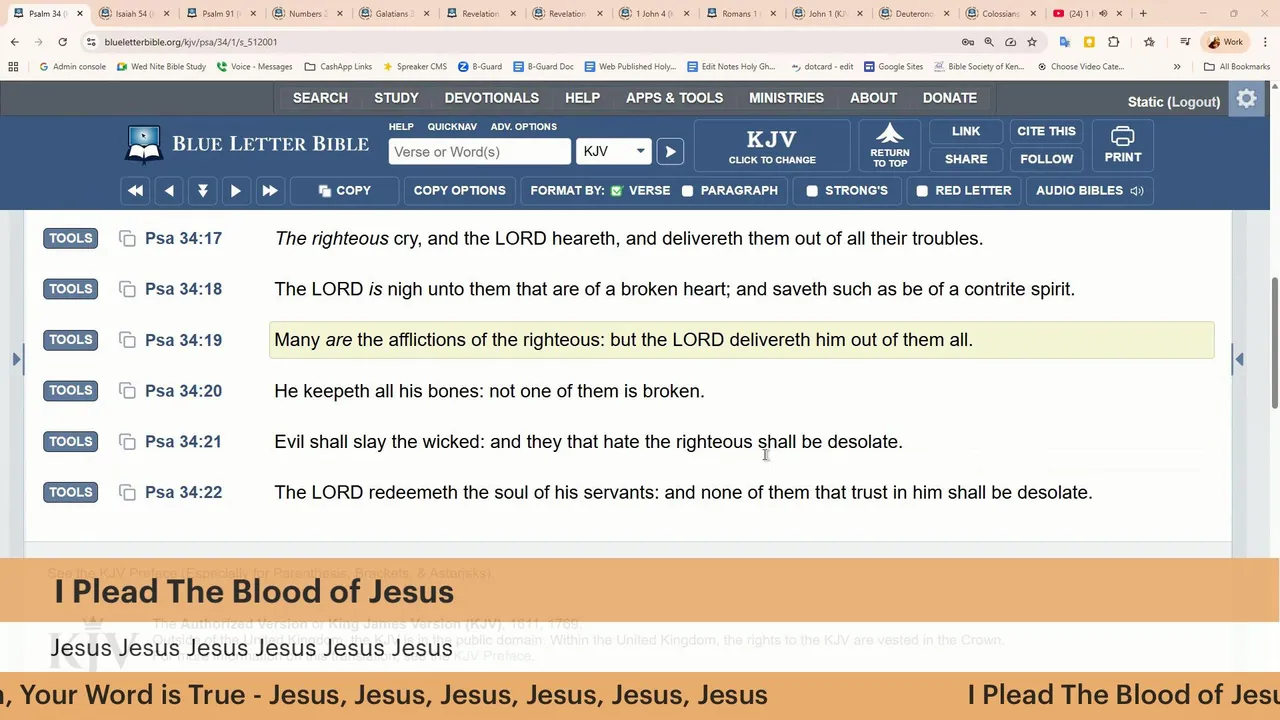
Task: Copy Psa 34:18 with its copy icon
Action: coord(127,289)
